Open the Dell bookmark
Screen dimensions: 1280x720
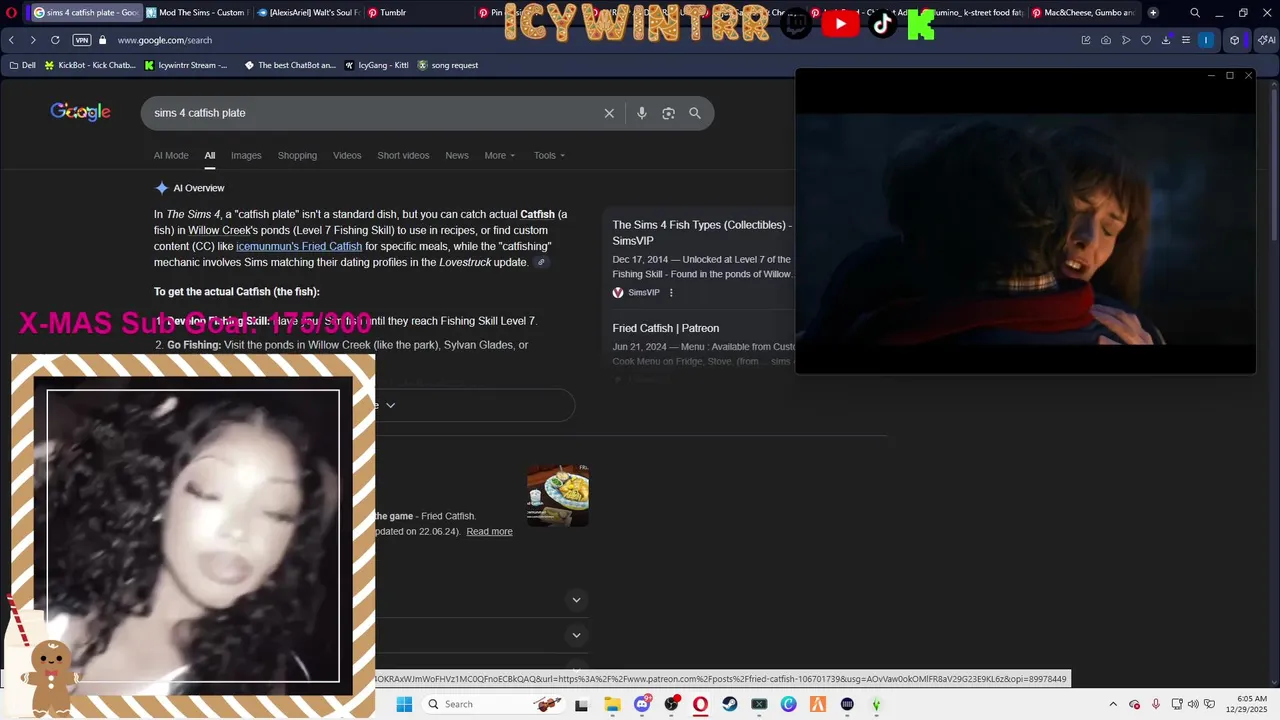pyautogui.click(x=22, y=65)
